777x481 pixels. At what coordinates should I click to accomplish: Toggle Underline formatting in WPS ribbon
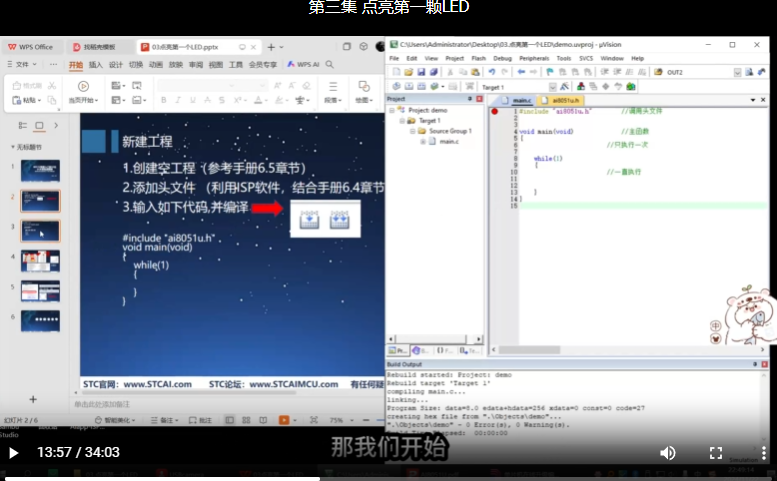tap(193, 100)
